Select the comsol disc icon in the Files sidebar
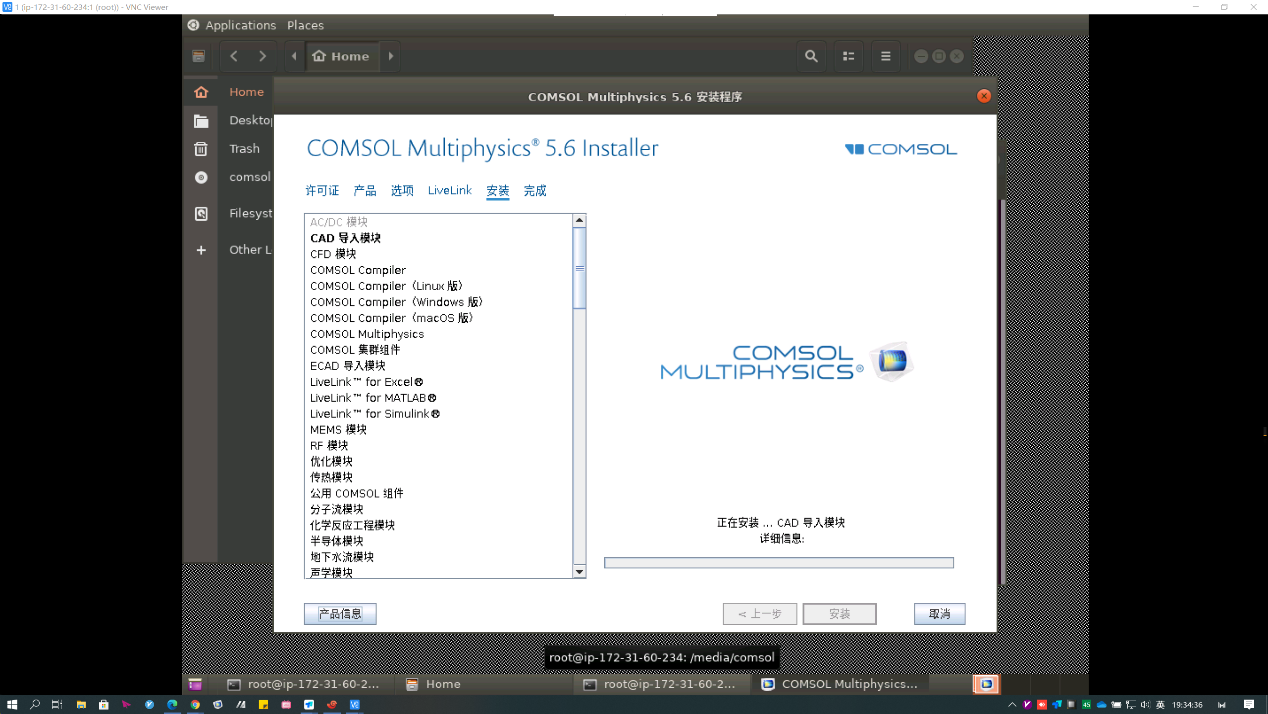This screenshot has width=1268, height=714. [201, 177]
